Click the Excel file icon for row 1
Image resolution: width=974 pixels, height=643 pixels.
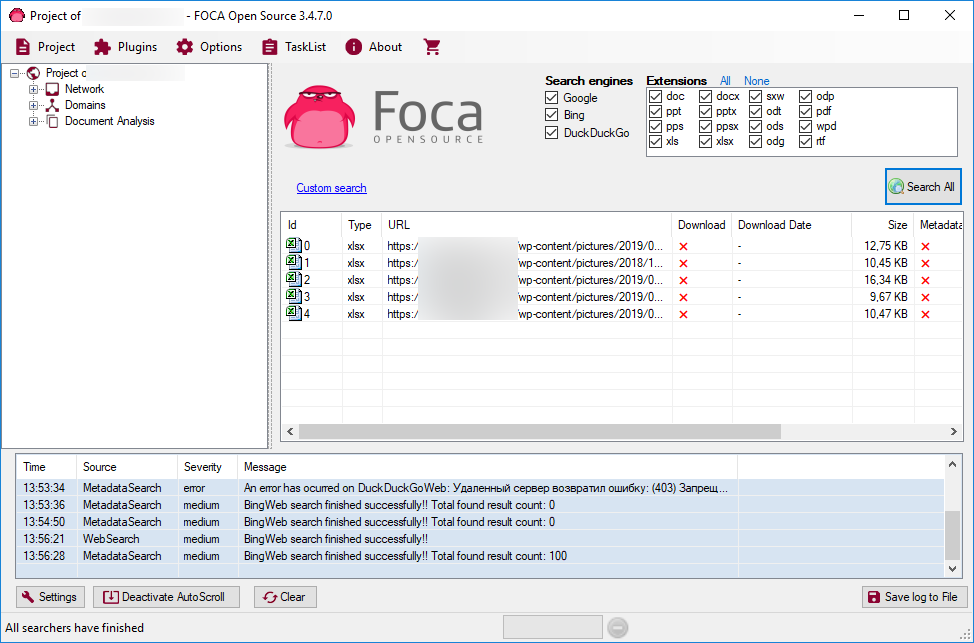click(x=293, y=263)
